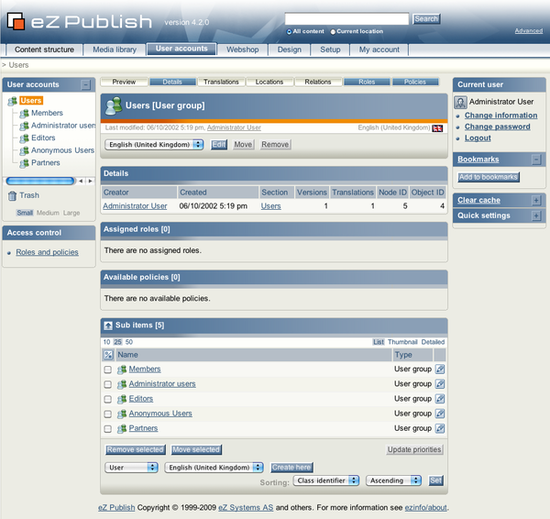Image resolution: width=550 pixels, height=519 pixels.
Task: Click the invert selection icon beside Name
Action: coord(108,355)
